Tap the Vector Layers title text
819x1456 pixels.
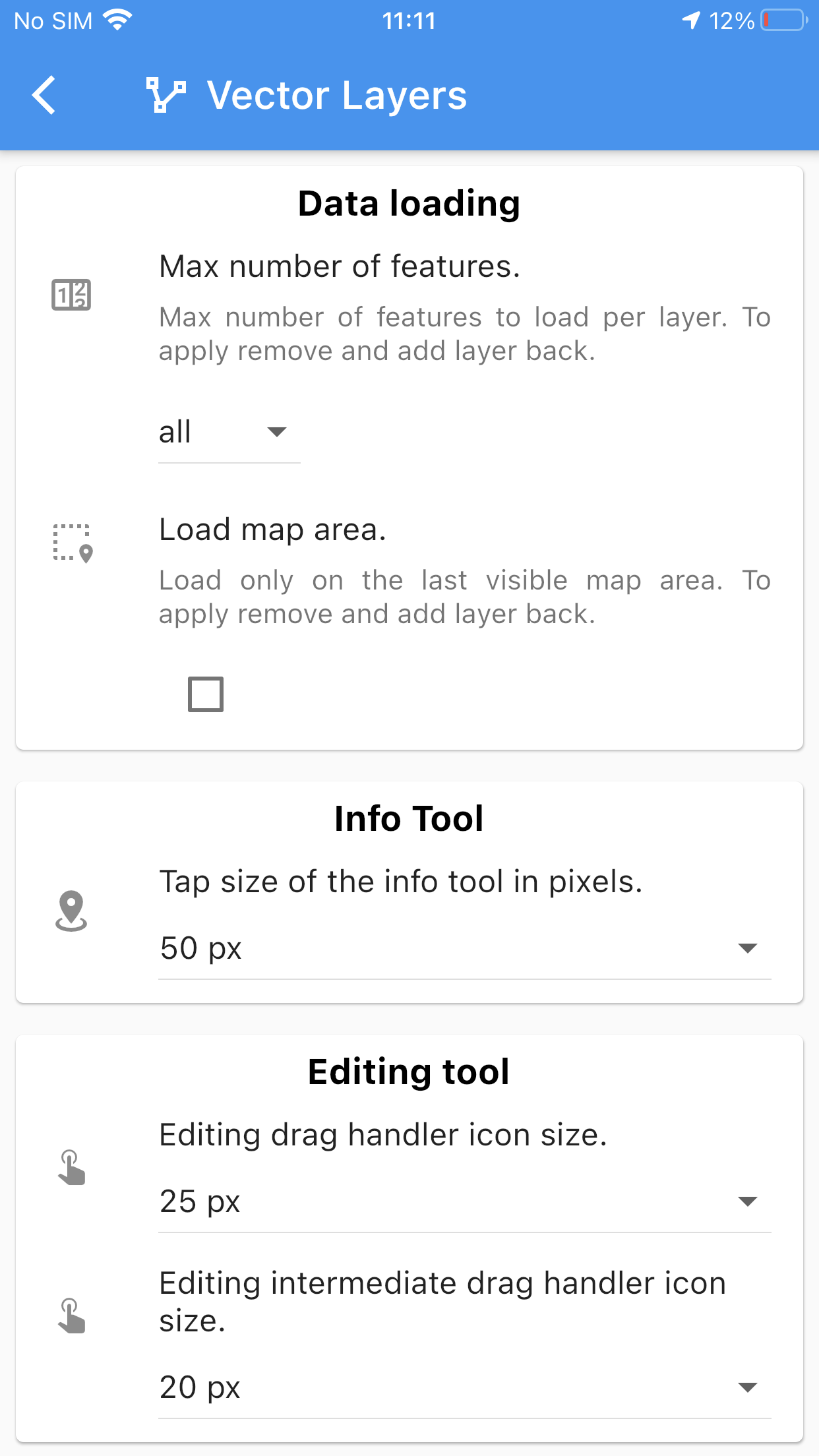coord(337,96)
